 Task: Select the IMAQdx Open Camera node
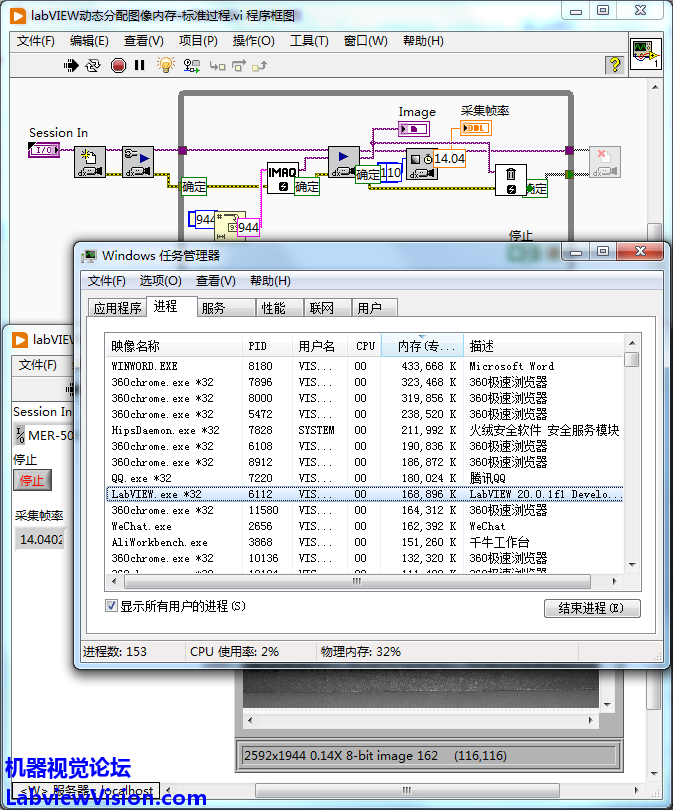pos(90,162)
